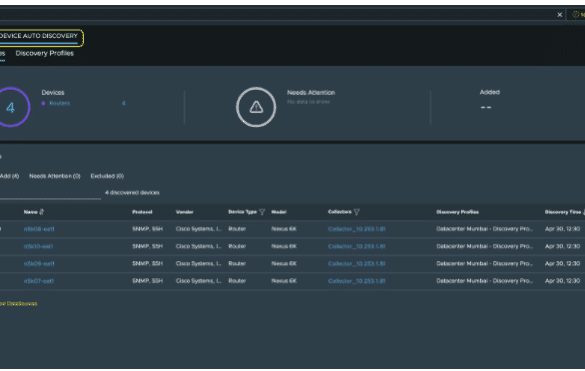Image resolution: width=585 pixels, height=371 pixels.
Task: Click the Discovery Time column header
Action: pyautogui.click(x=563, y=212)
